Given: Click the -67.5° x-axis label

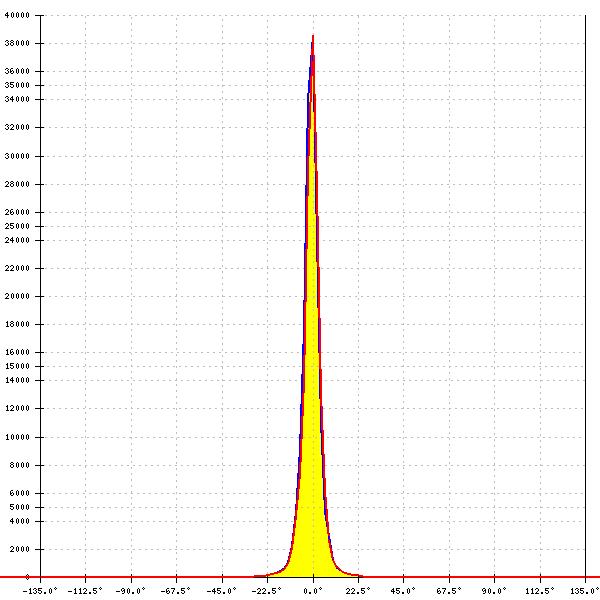Looking at the screenshot, I should pyautogui.click(x=176, y=591).
